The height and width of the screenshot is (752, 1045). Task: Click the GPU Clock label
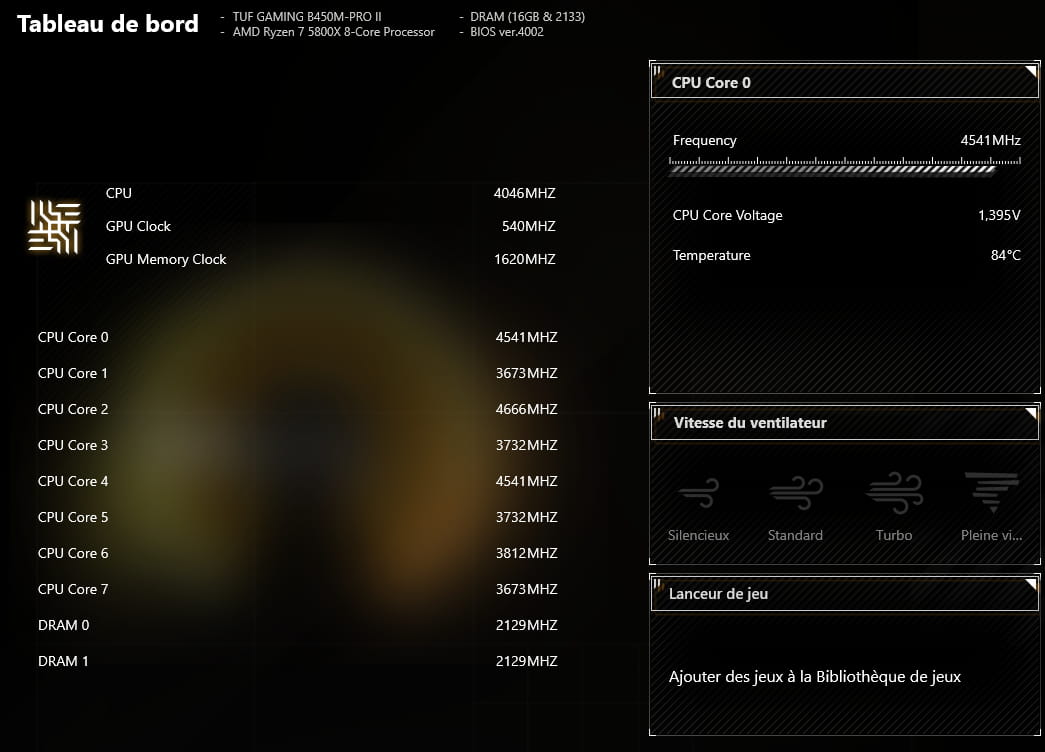pos(138,226)
